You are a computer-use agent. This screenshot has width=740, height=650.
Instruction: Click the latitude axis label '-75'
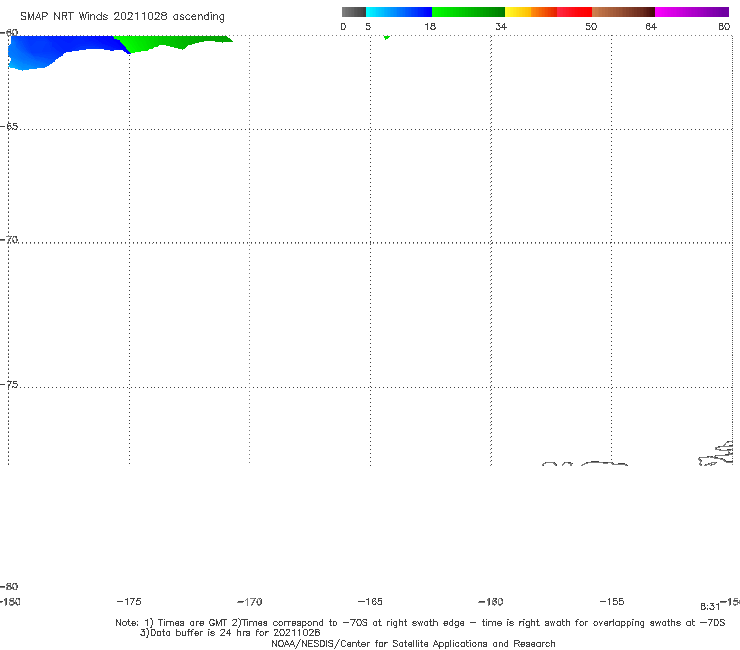pos(9,385)
